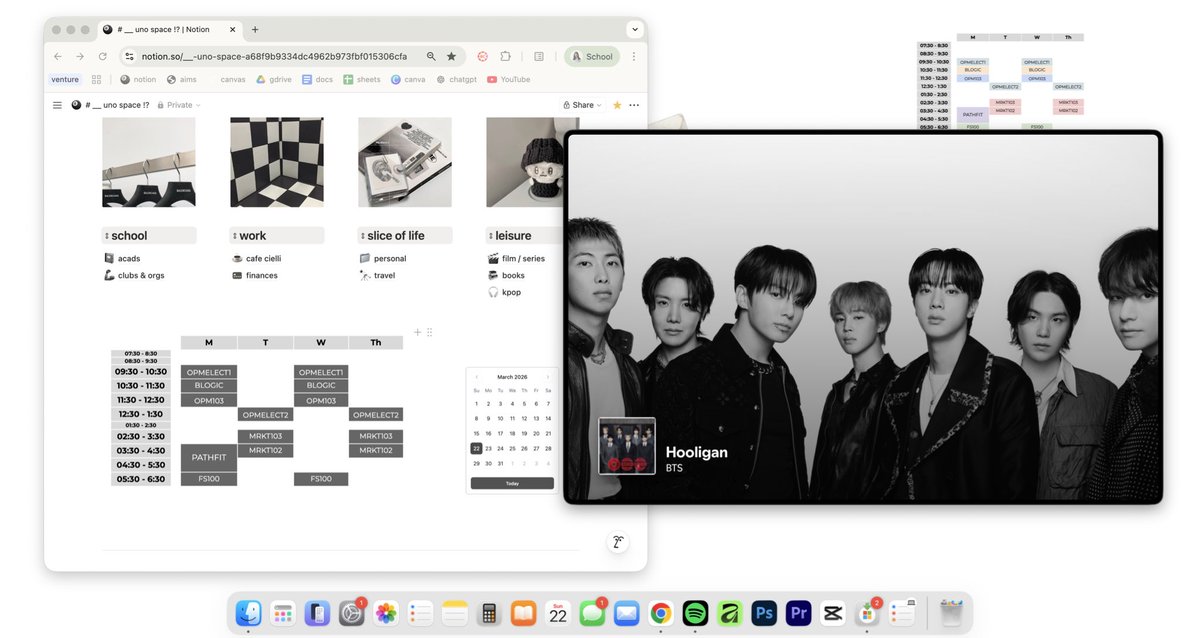This screenshot has width=1200, height=638.
Task: Open the gdrive bookmark
Action: click(x=273, y=79)
